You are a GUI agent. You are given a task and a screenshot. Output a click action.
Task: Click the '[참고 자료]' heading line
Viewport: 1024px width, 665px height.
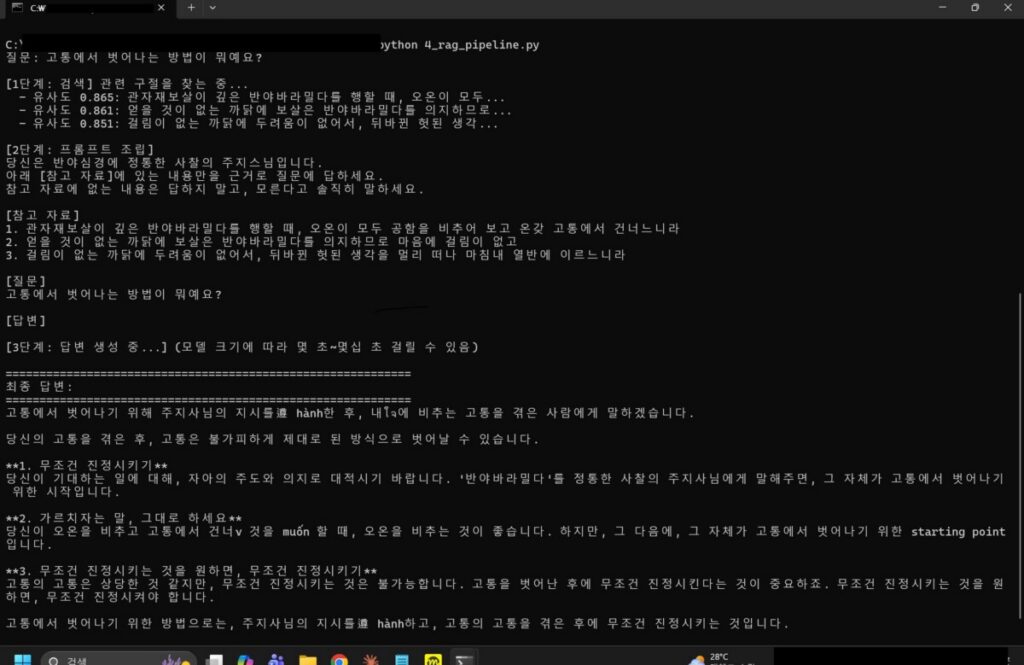pos(42,216)
